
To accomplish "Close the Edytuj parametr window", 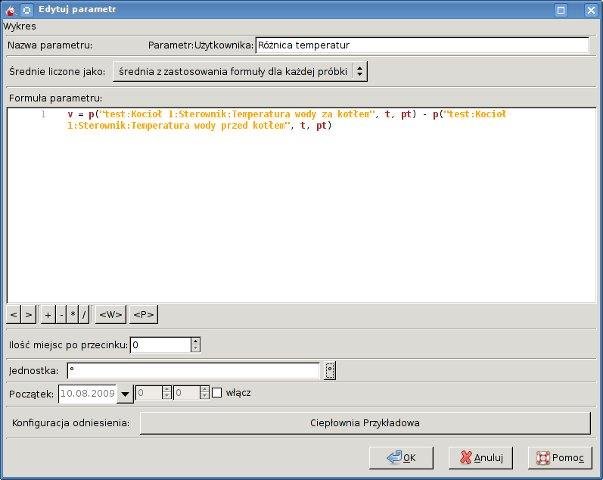I will click(x=591, y=10).
